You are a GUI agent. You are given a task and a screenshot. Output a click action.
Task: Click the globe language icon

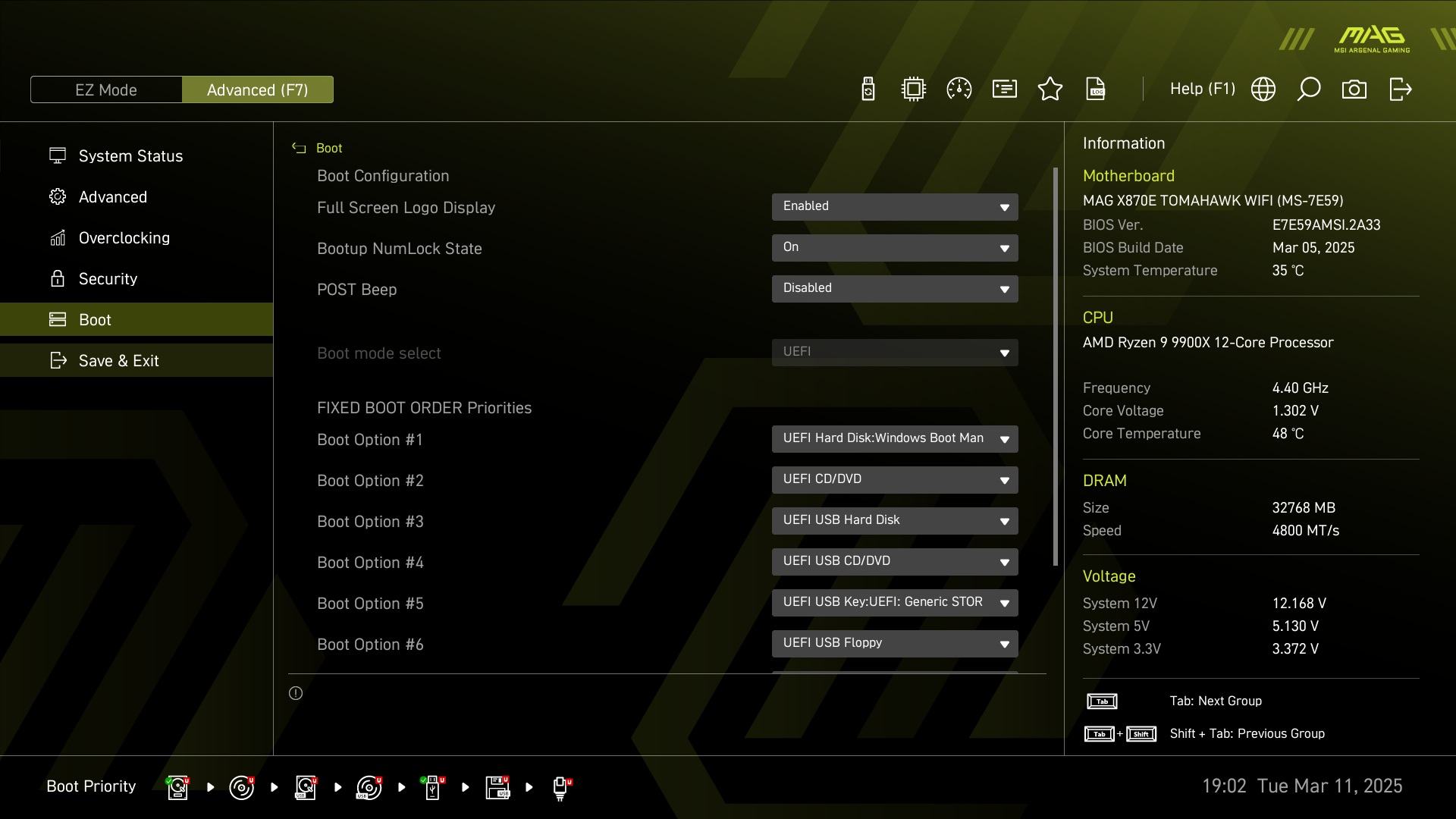pyautogui.click(x=1263, y=89)
